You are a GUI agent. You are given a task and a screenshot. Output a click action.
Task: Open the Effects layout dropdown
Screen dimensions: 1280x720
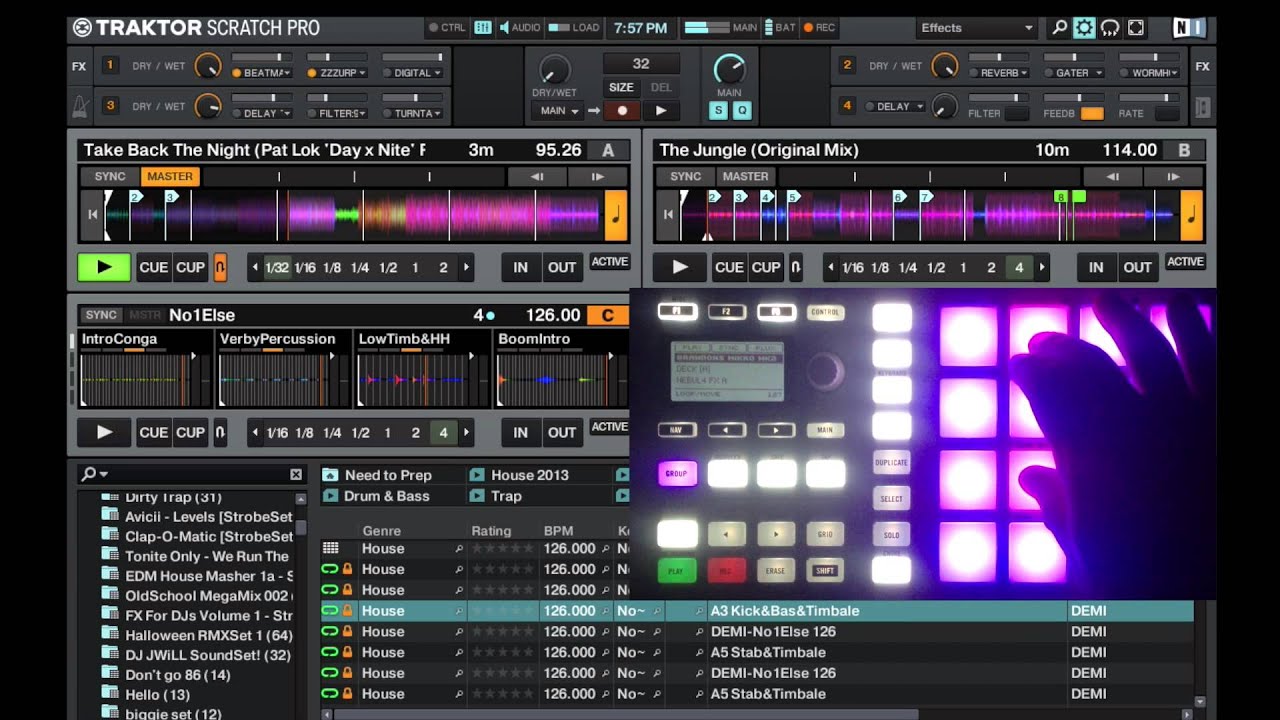tap(975, 28)
